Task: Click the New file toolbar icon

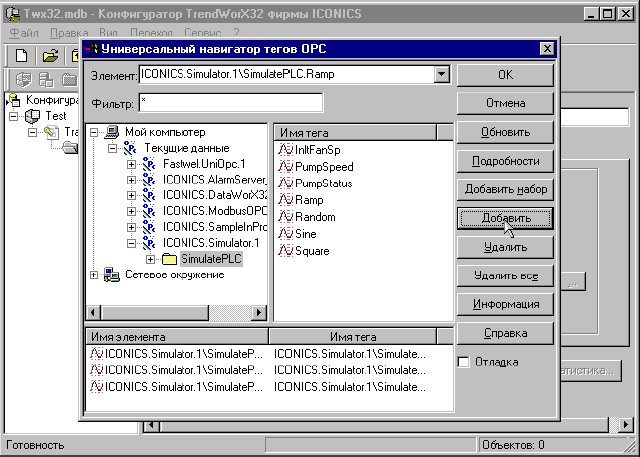Action: [21, 55]
